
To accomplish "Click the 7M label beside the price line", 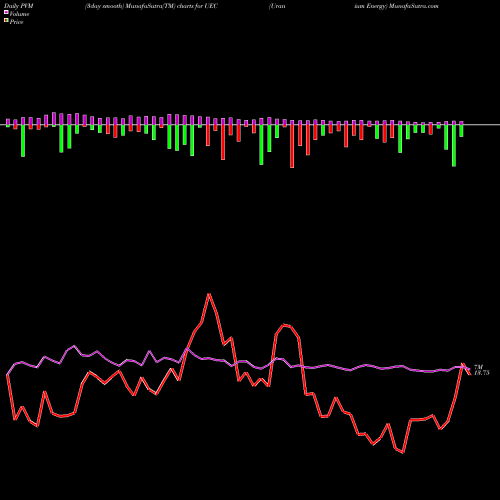I will tap(479, 367).
